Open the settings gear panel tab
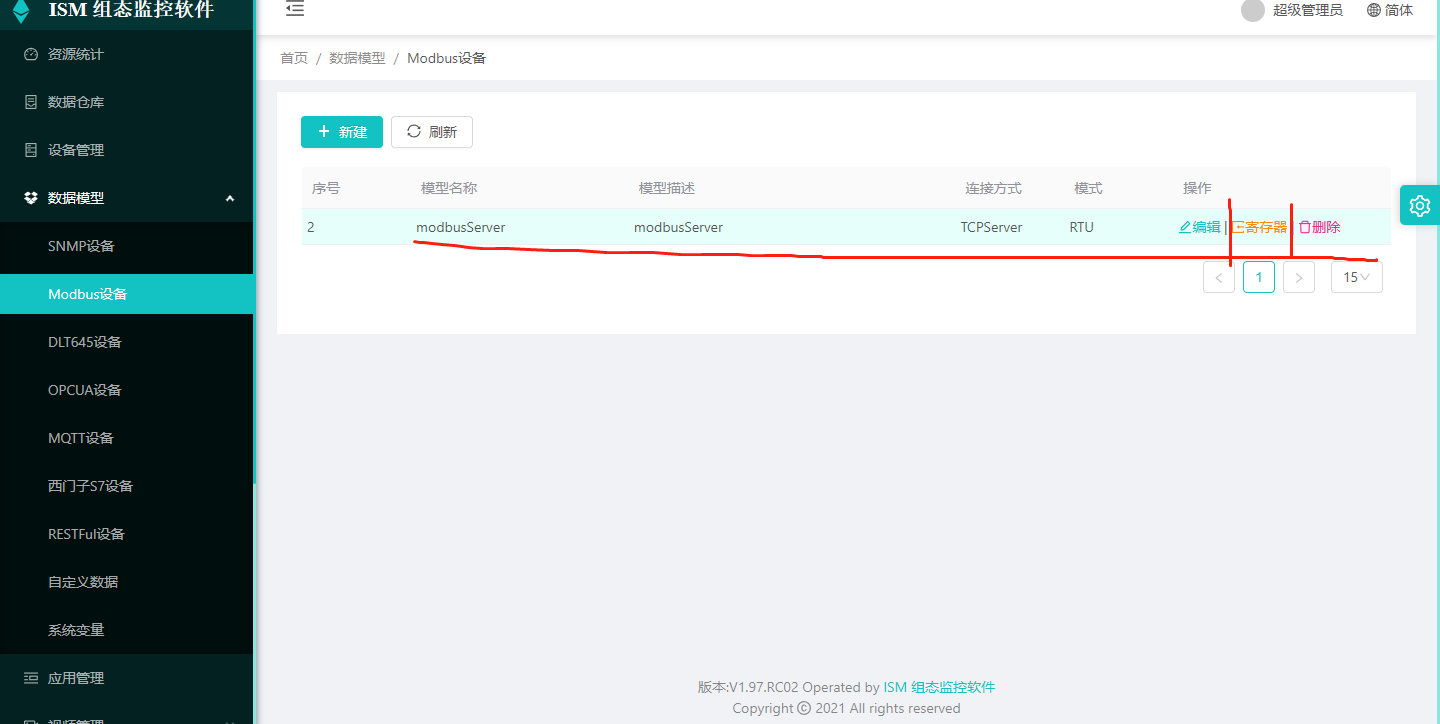Viewport: 1440px width, 724px height. [1420, 205]
